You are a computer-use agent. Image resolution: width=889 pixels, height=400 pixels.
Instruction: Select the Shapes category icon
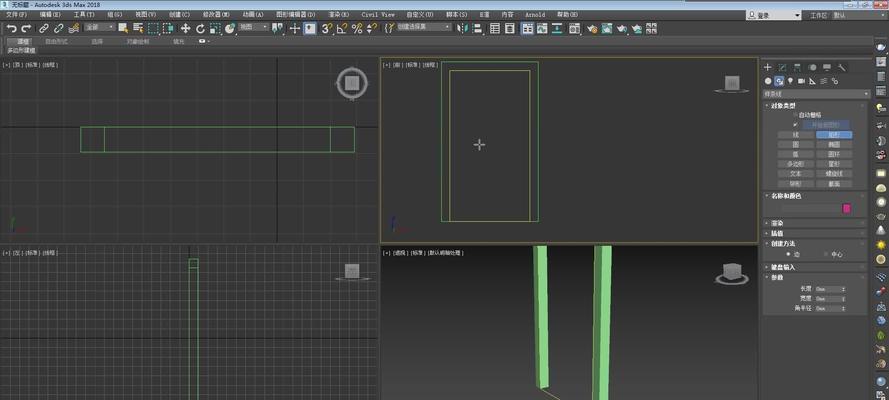[780, 81]
